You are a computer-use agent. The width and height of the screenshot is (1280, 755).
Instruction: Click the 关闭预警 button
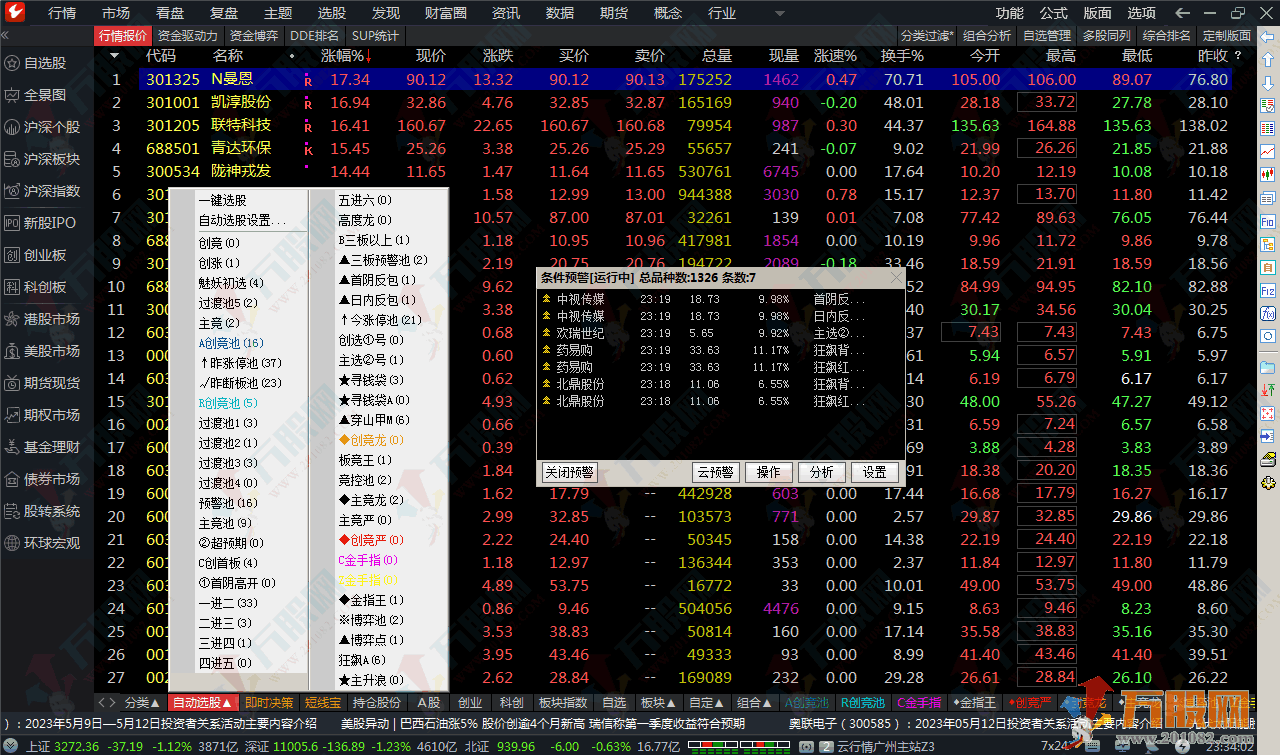click(x=568, y=472)
